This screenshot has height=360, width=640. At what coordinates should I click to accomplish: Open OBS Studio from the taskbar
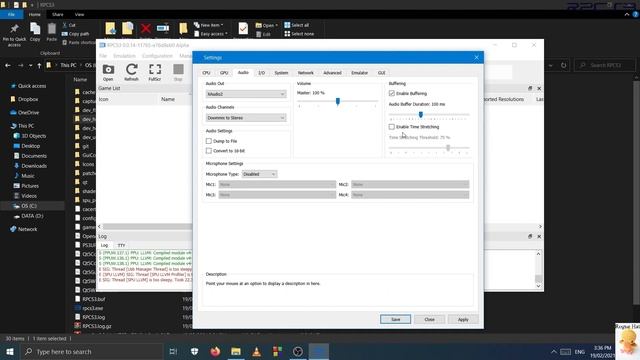point(298,351)
